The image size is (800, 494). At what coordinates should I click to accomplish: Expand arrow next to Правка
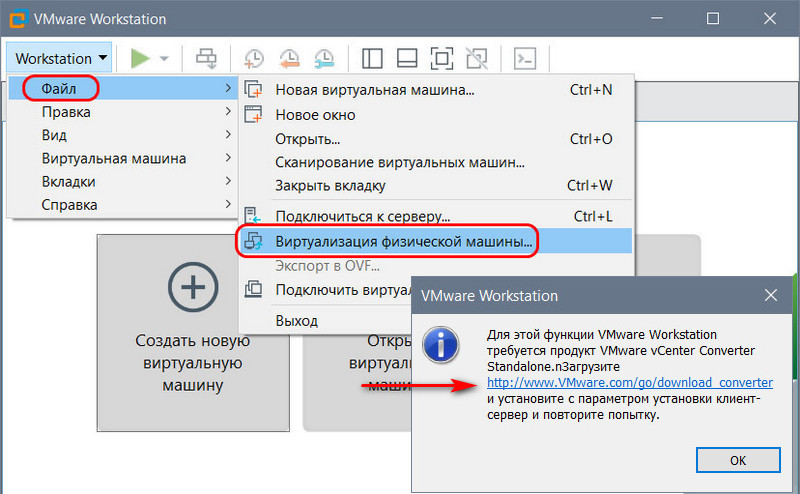(x=228, y=111)
